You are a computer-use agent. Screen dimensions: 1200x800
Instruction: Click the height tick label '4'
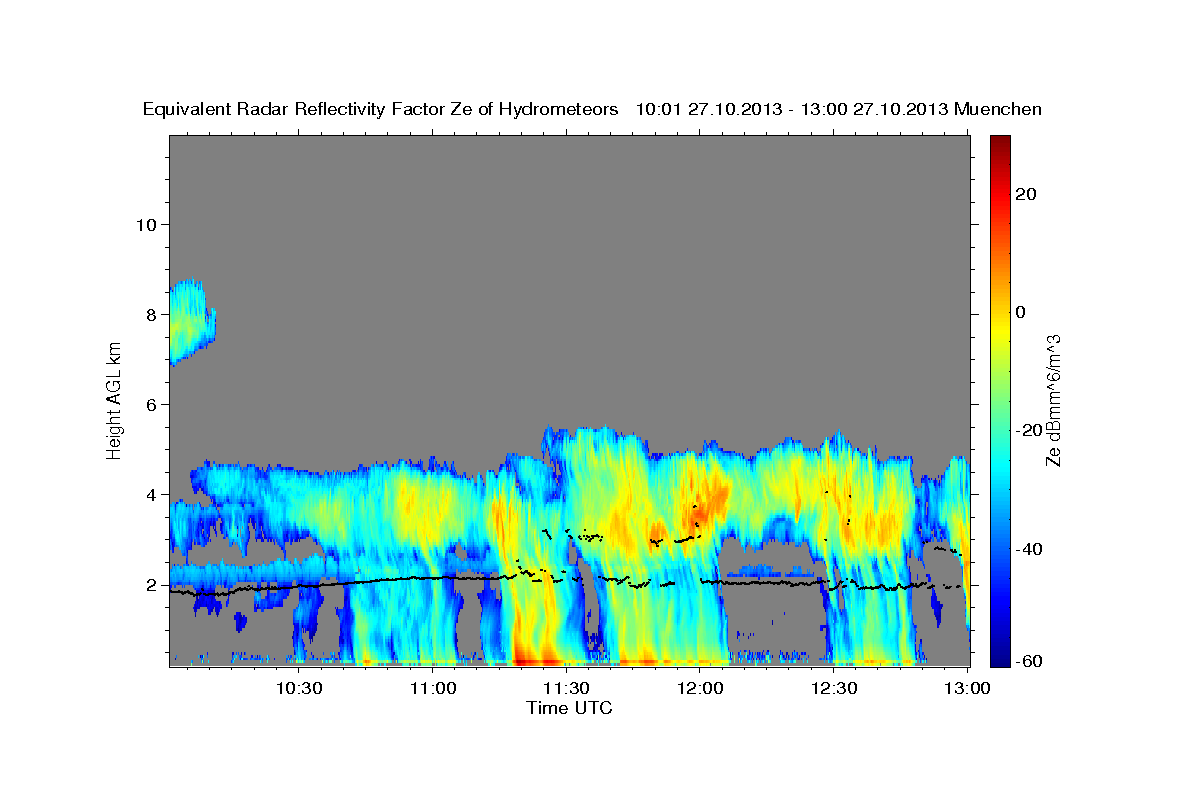tap(150, 494)
